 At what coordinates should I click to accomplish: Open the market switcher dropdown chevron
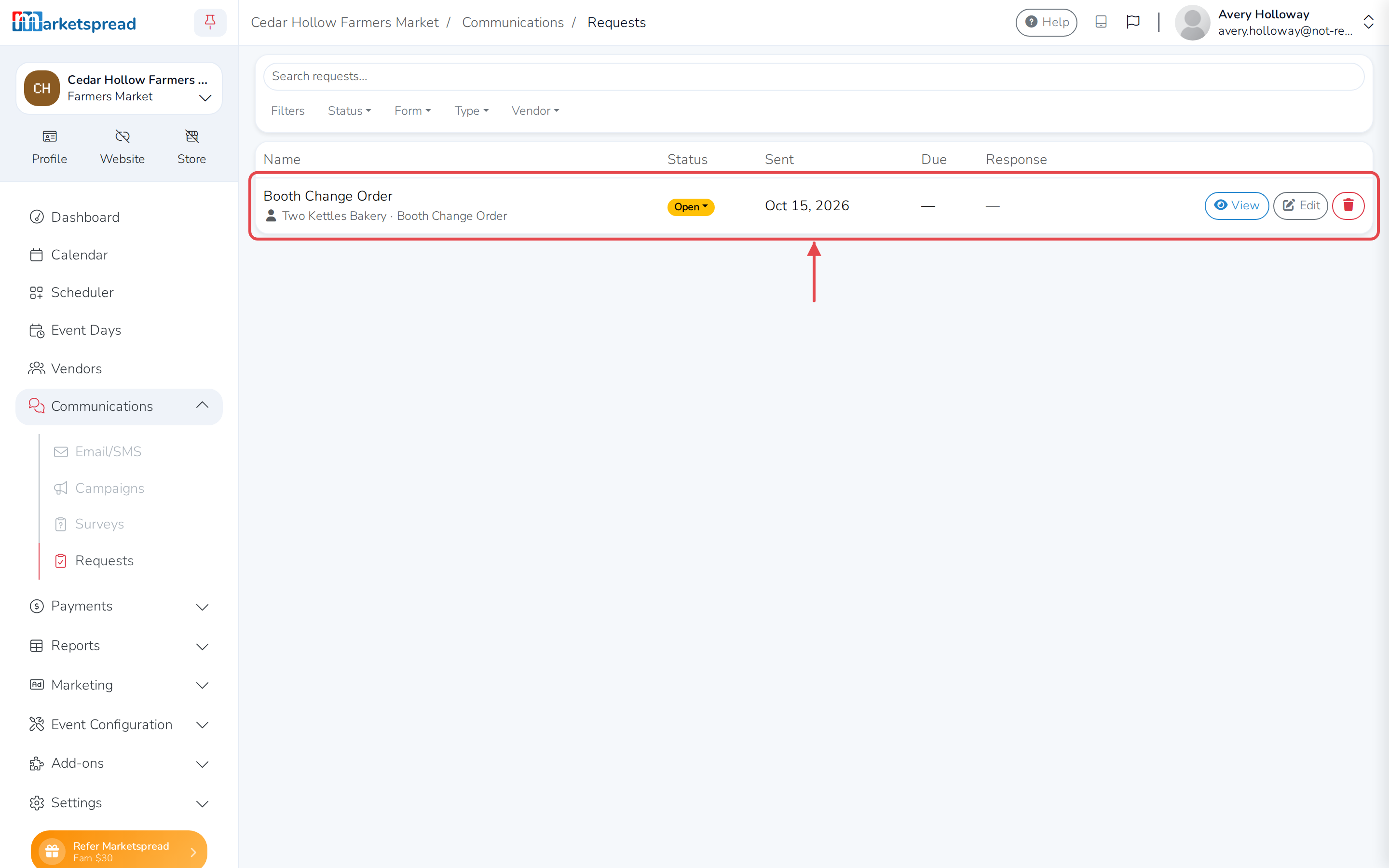pos(205,97)
